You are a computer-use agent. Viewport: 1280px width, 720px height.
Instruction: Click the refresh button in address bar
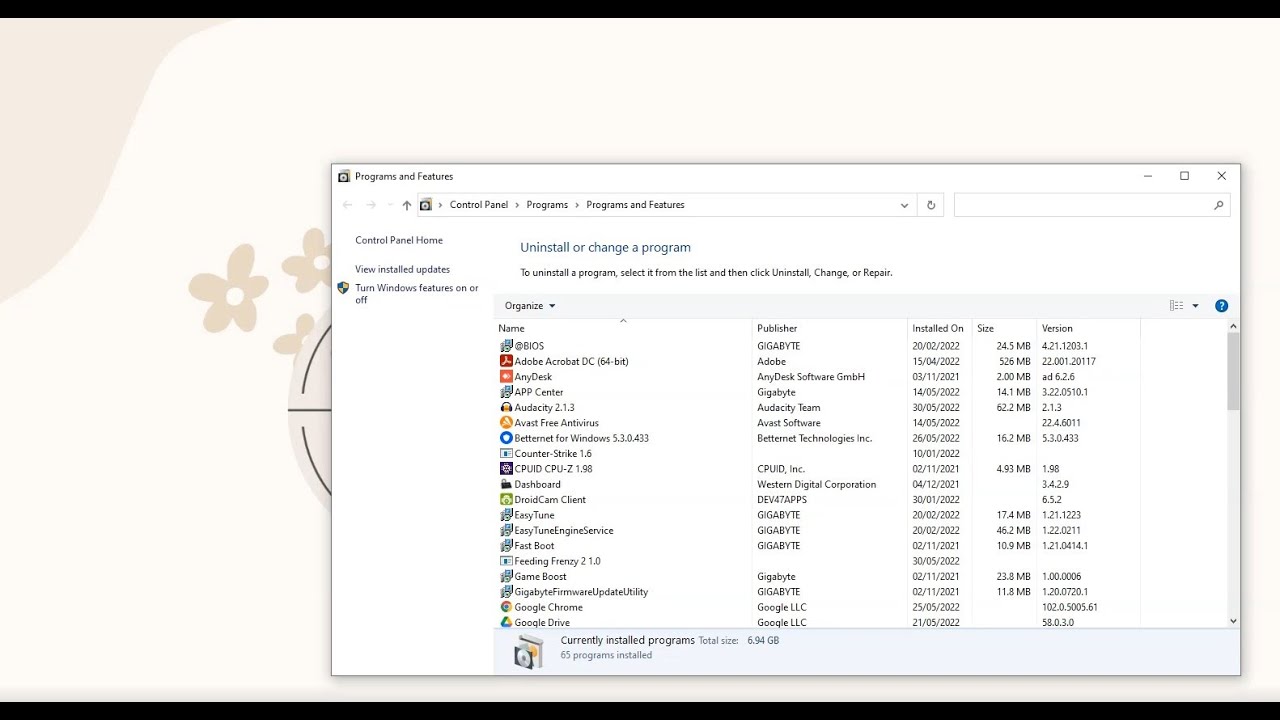pyautogui.click(x=931, y=205)
